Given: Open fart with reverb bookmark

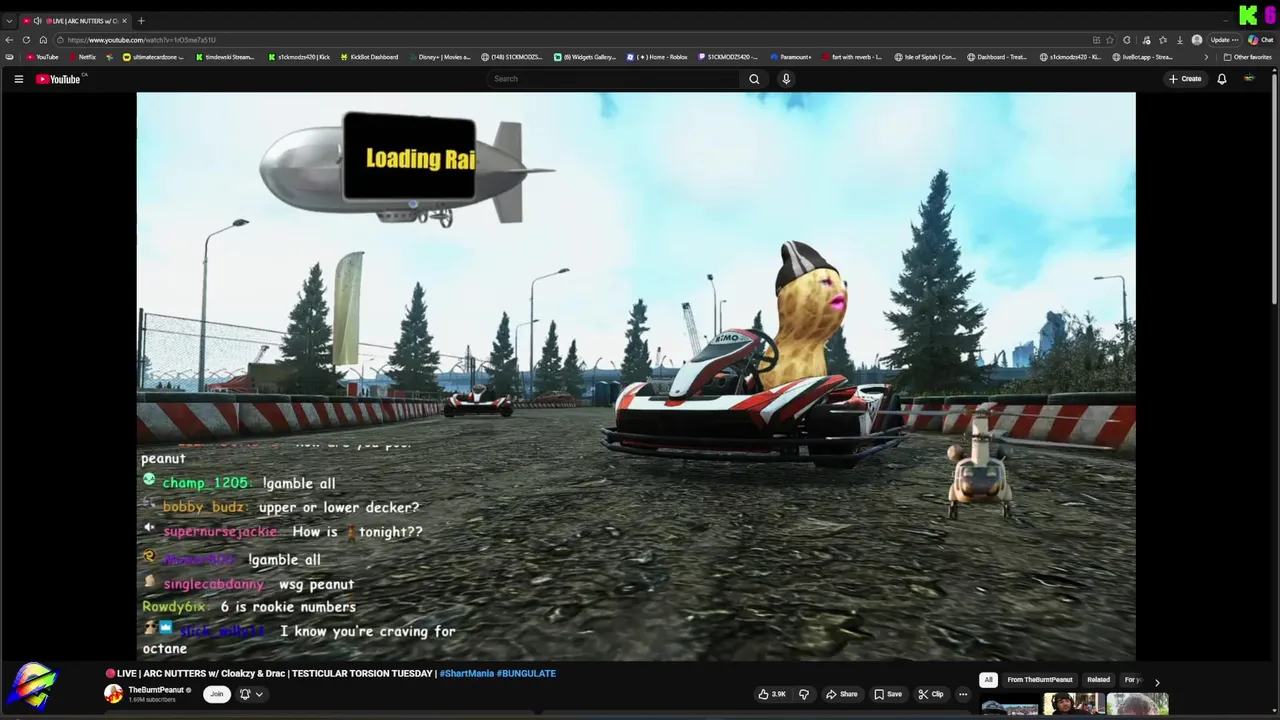Looking at the screenshot, I should point(852,57).
